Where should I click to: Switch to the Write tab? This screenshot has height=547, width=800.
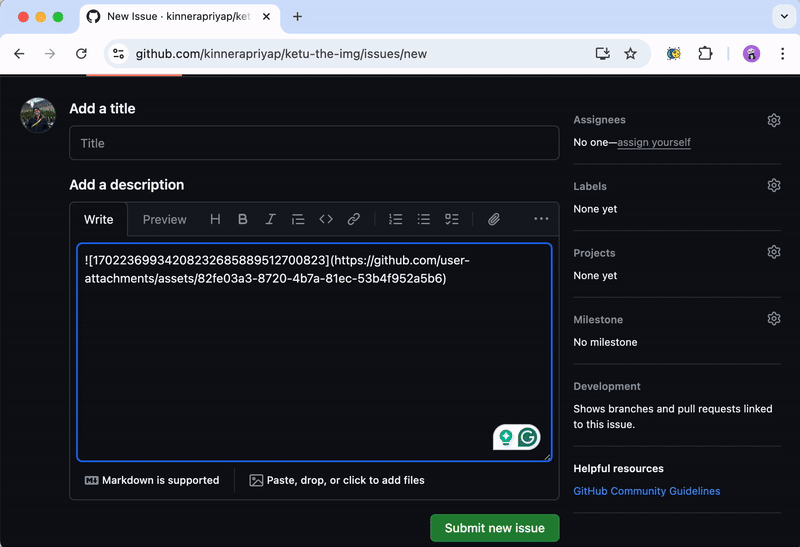point(98,219)
